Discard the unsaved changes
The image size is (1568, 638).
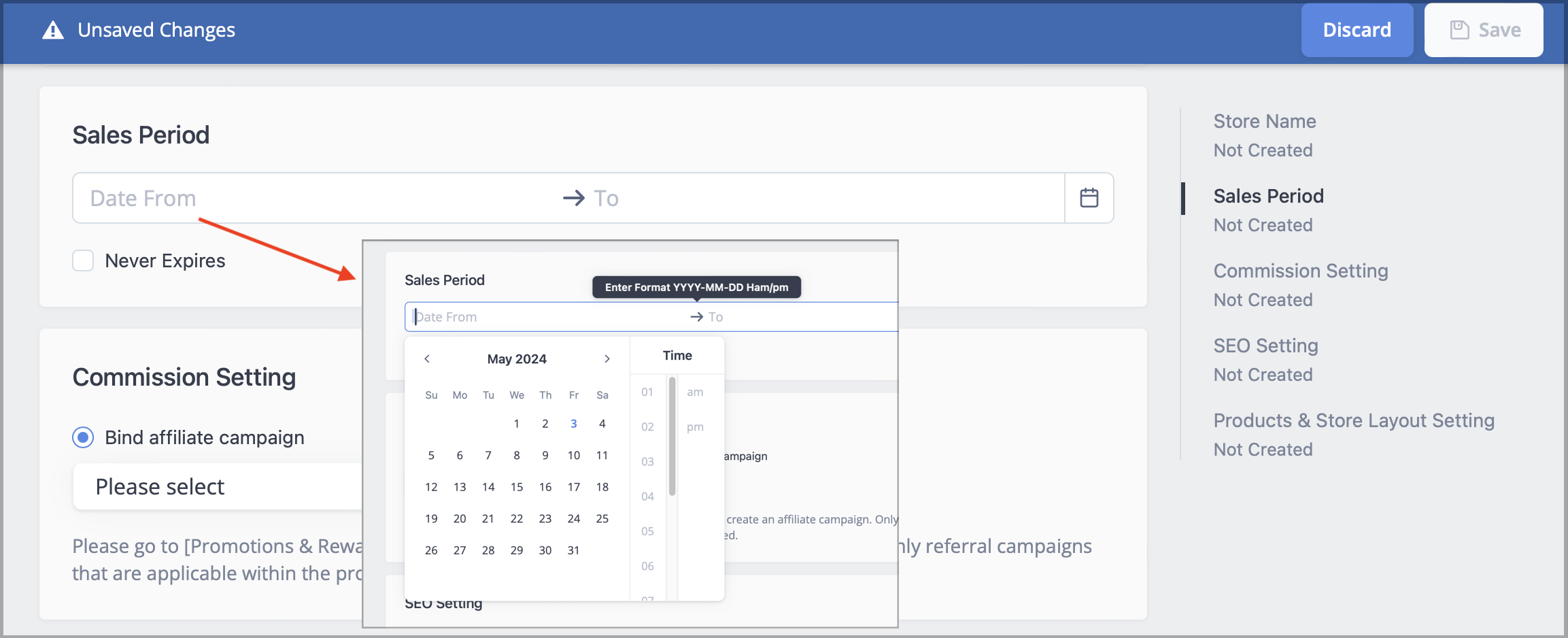click(x=1357, y=29)
